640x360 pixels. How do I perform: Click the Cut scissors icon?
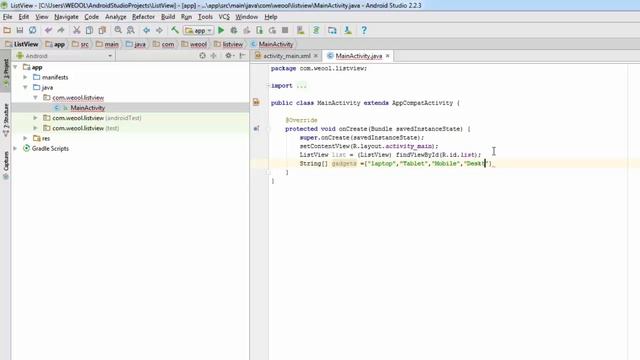76,30
